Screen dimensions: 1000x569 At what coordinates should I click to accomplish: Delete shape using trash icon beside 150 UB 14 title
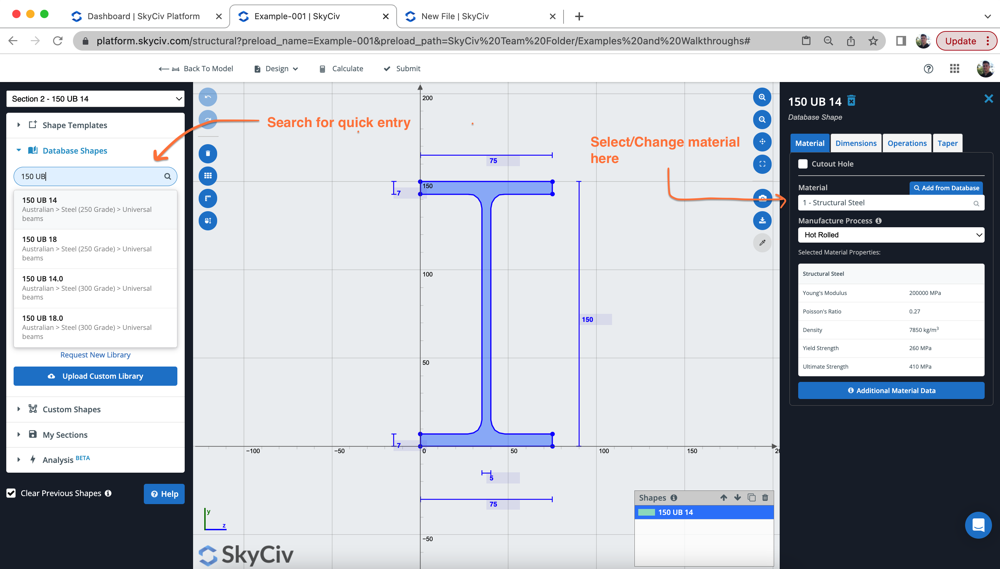pyautogui.click(x=851, y=101)
